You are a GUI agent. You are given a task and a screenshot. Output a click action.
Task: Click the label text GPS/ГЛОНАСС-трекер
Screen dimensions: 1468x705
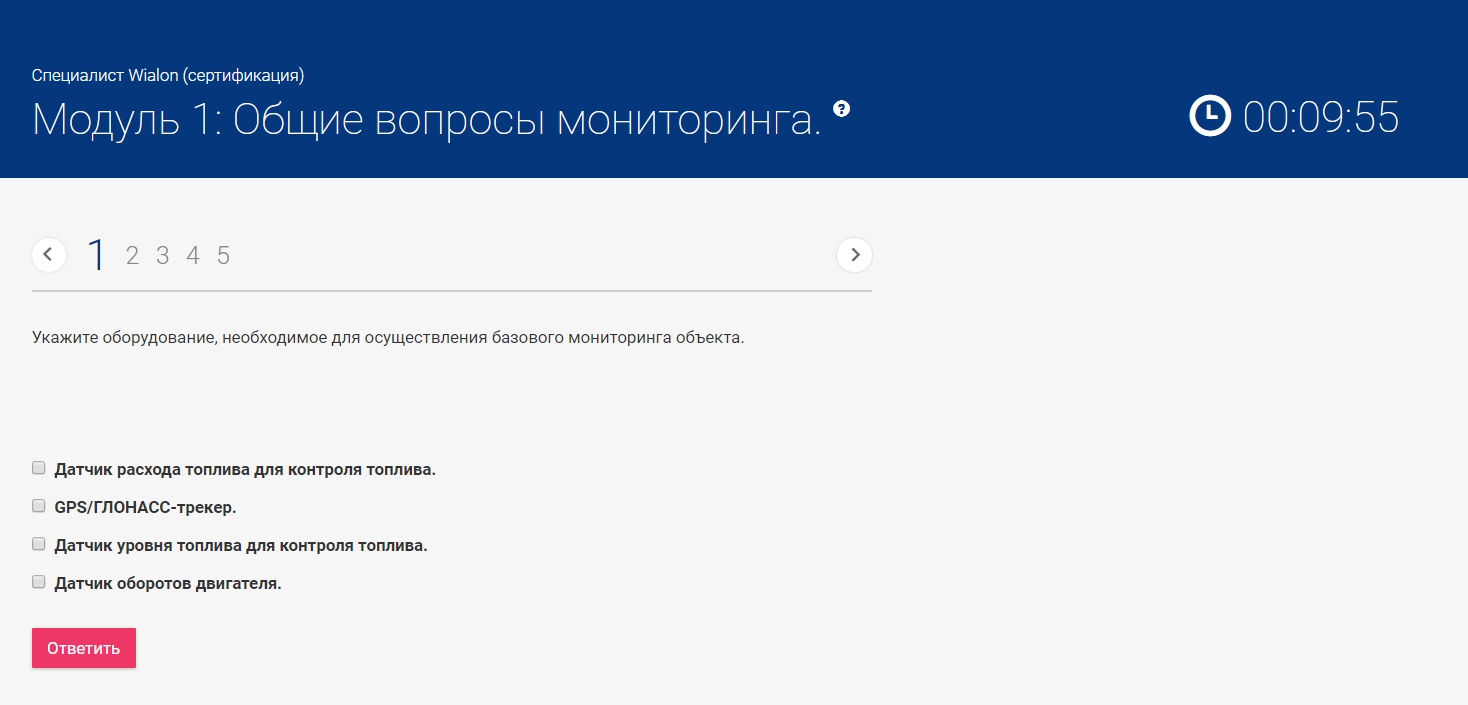[145, 506]
